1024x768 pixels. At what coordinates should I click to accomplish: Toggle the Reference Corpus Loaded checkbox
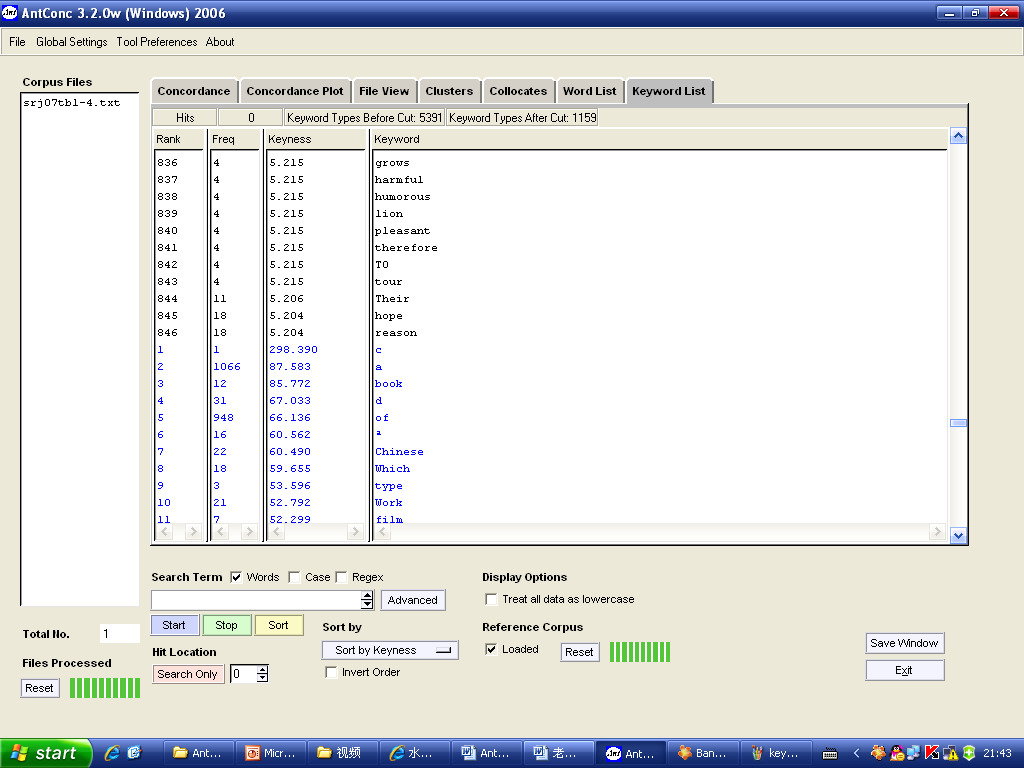point(492,649)
